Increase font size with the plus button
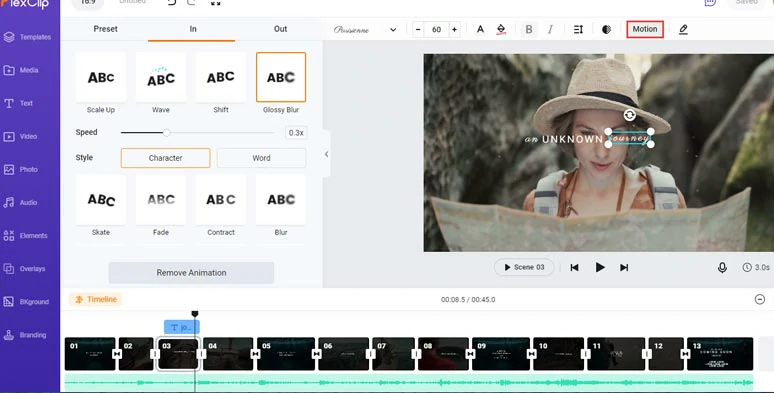The image size is (774, 393). pyautogui.click(x=455, y=30)
